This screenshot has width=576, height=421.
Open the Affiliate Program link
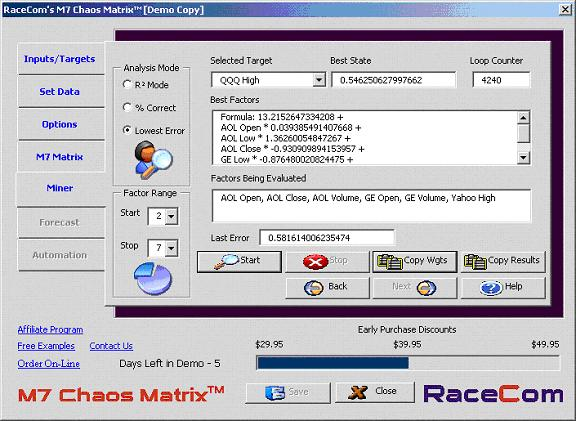pos(50,330)
